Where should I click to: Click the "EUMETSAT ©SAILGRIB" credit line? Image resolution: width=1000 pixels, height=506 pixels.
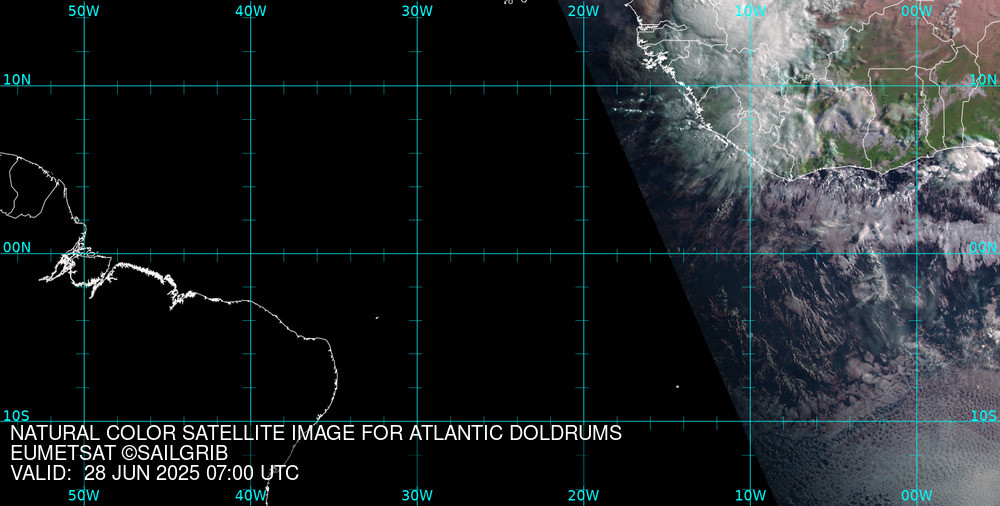[x=119, y=453]
